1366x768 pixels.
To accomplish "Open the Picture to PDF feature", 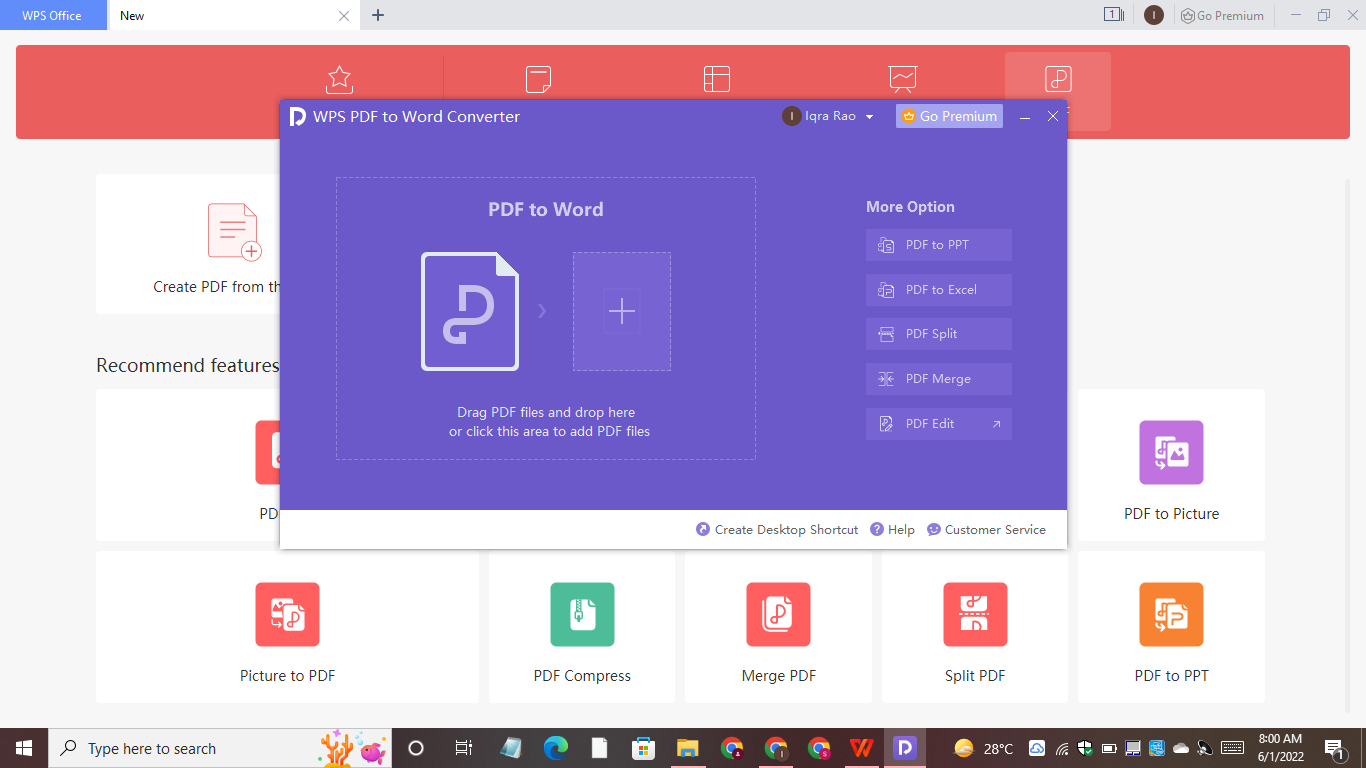I will [287, 627].
